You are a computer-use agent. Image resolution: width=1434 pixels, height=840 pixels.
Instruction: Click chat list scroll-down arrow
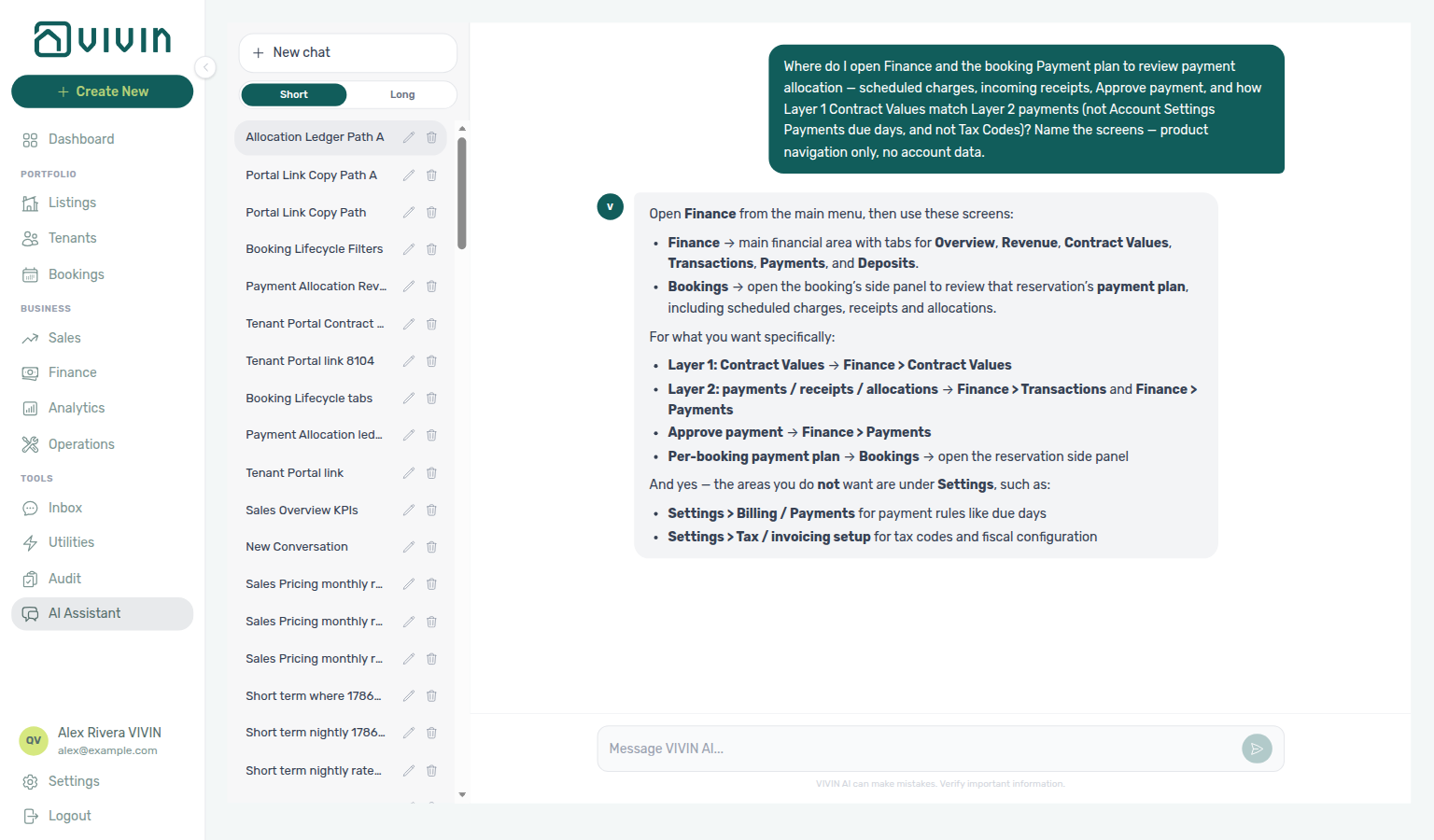462,795
